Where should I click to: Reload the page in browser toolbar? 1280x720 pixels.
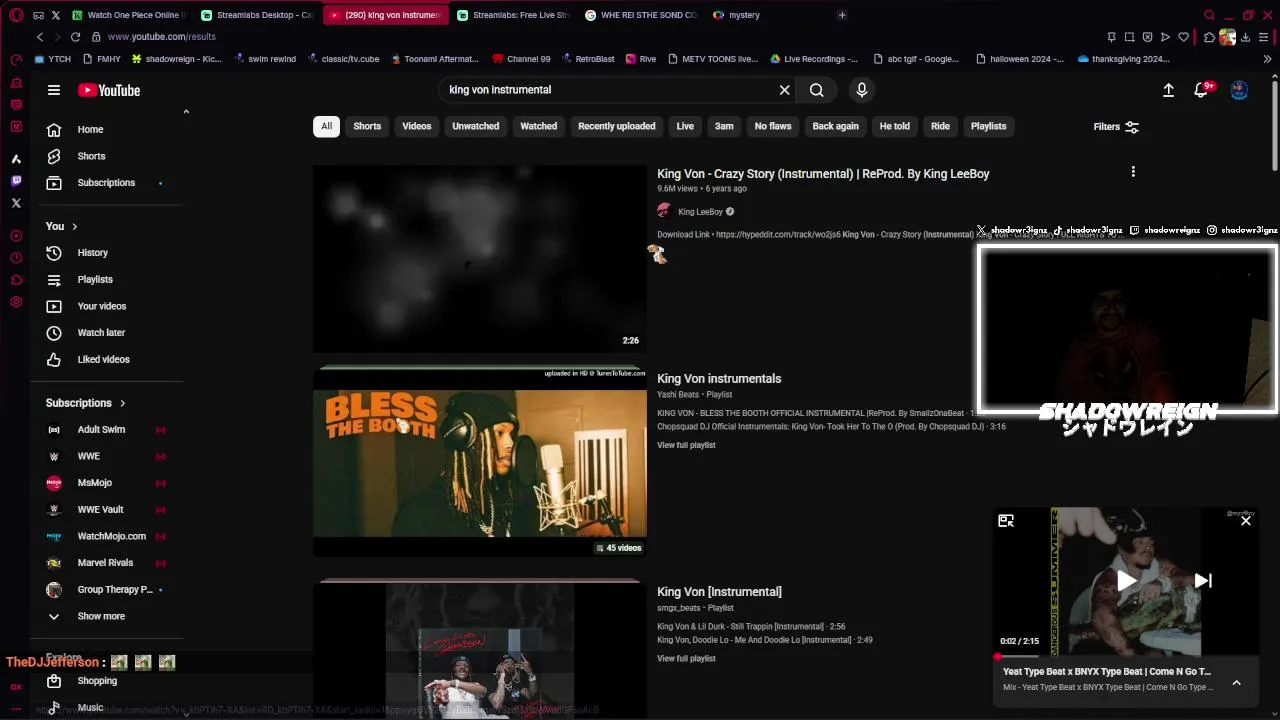(75, 37)
